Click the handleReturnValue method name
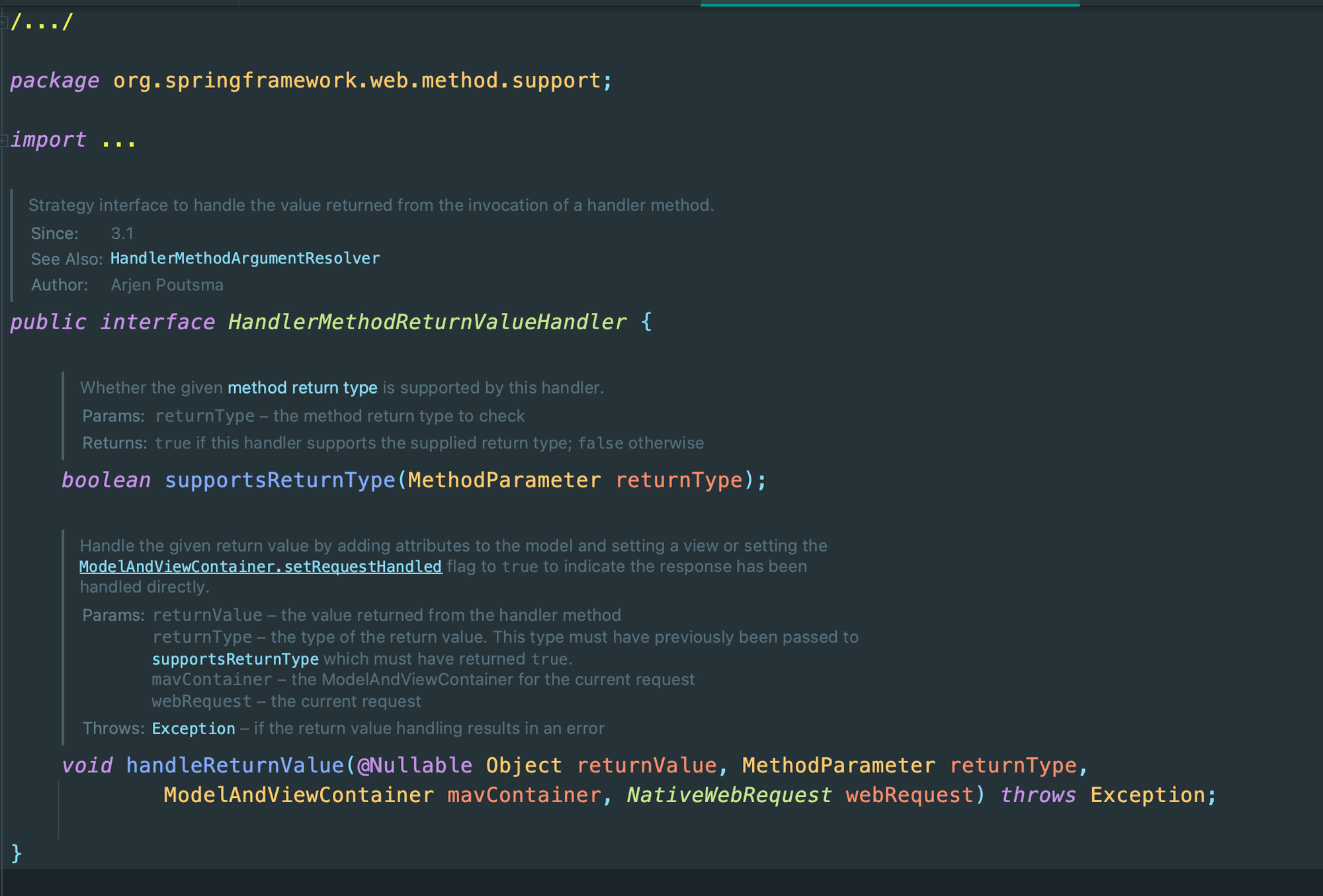 coord(235,766)
